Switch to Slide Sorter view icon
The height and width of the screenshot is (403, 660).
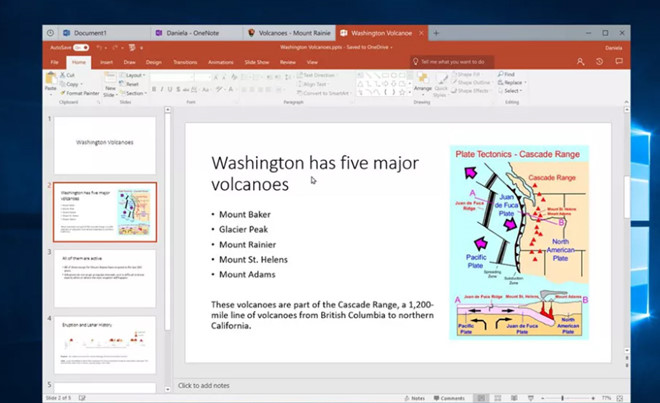tap(497, 397)
